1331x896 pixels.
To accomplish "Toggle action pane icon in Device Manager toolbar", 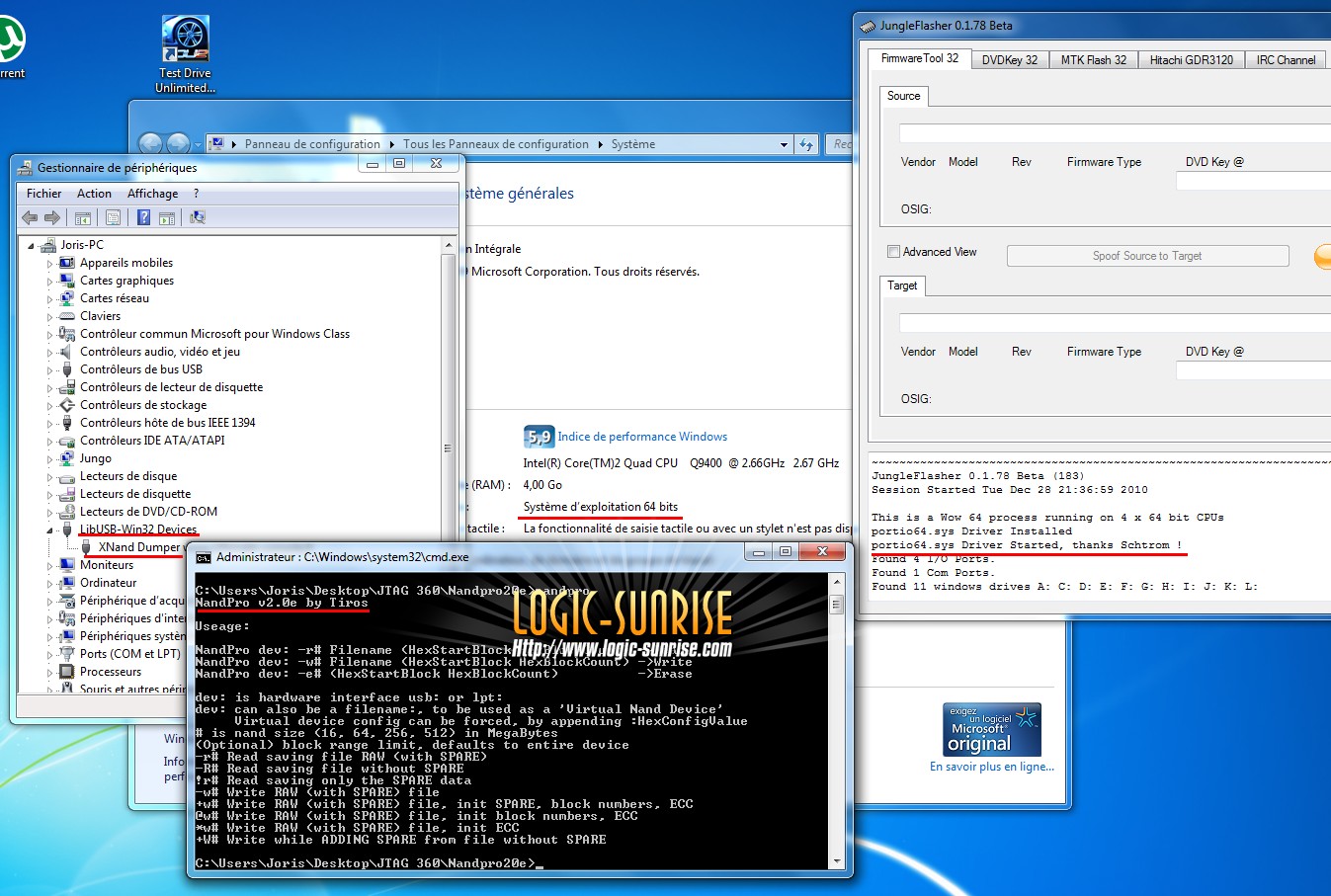I will click(167, 217).
